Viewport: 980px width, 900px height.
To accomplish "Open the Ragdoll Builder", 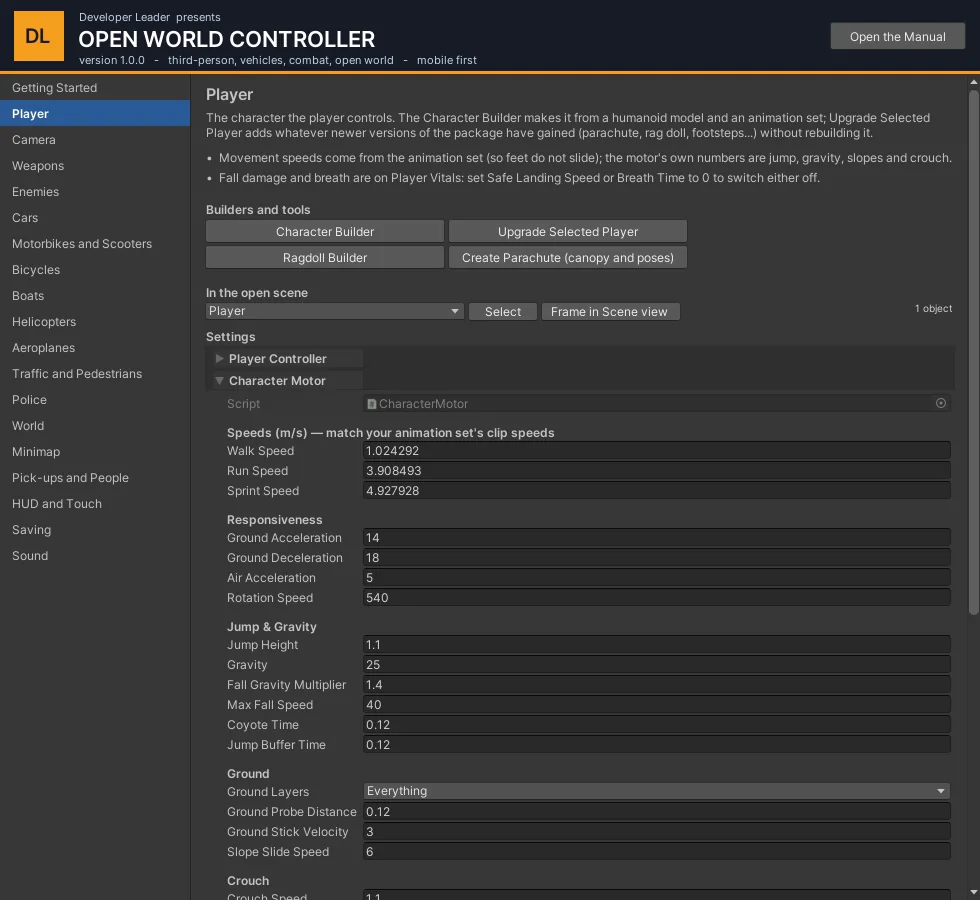I will (x=325, y=258).
